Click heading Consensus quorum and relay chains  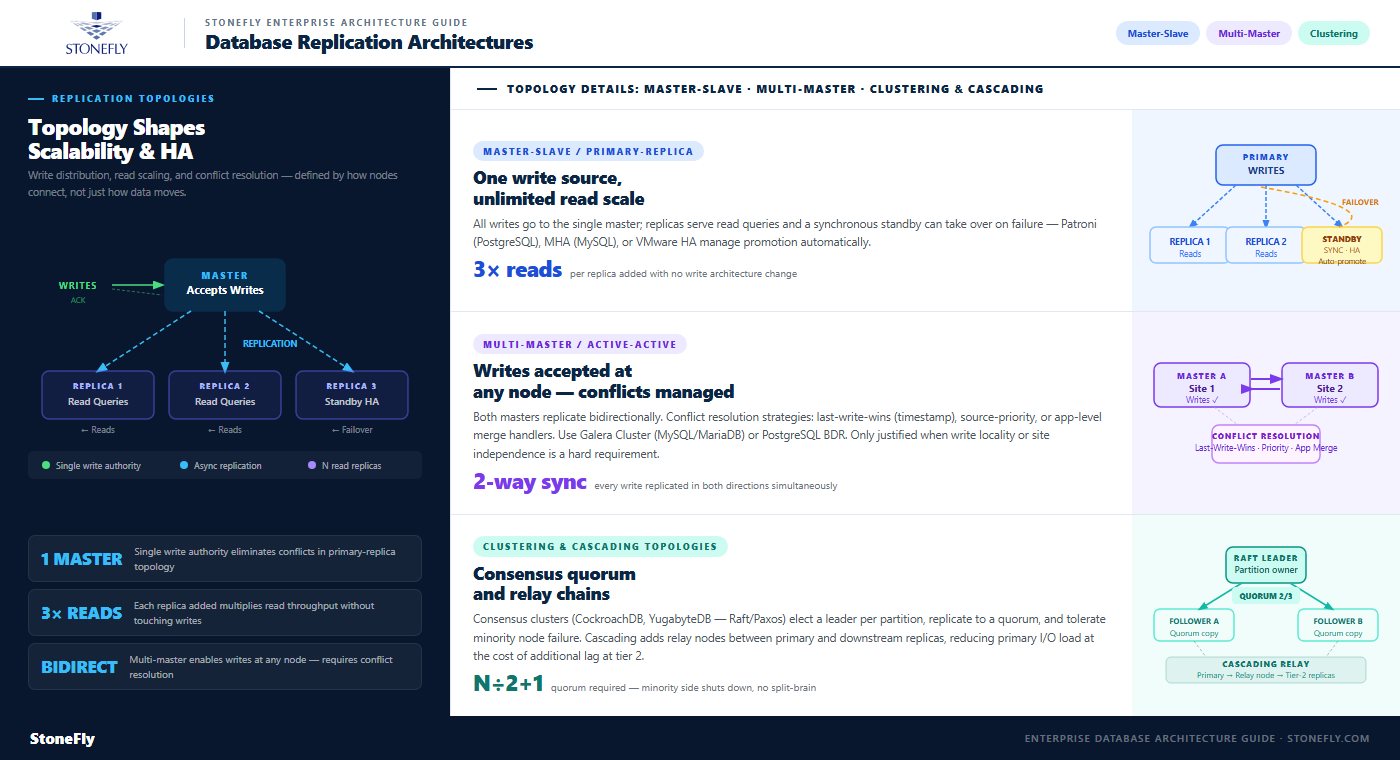coord(554,584)
